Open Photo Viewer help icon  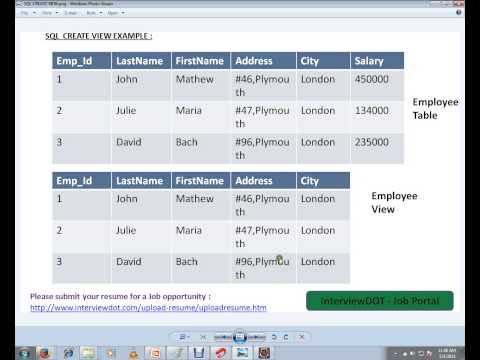click(459, 12)
